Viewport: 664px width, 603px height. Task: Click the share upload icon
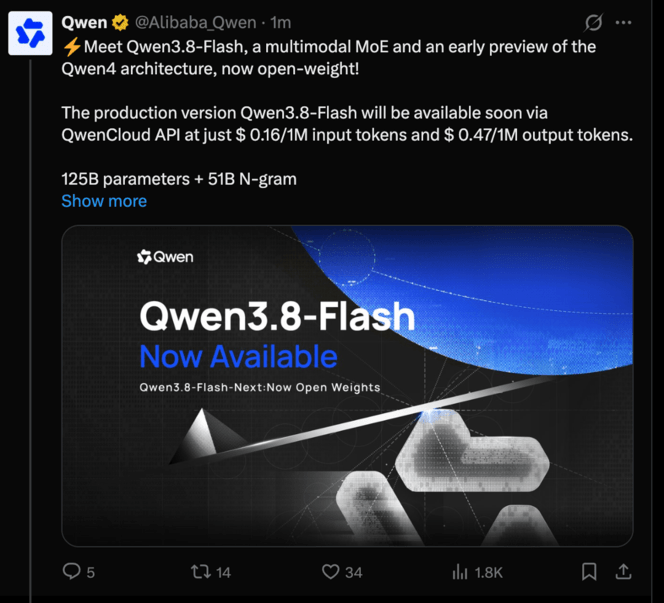623,571
